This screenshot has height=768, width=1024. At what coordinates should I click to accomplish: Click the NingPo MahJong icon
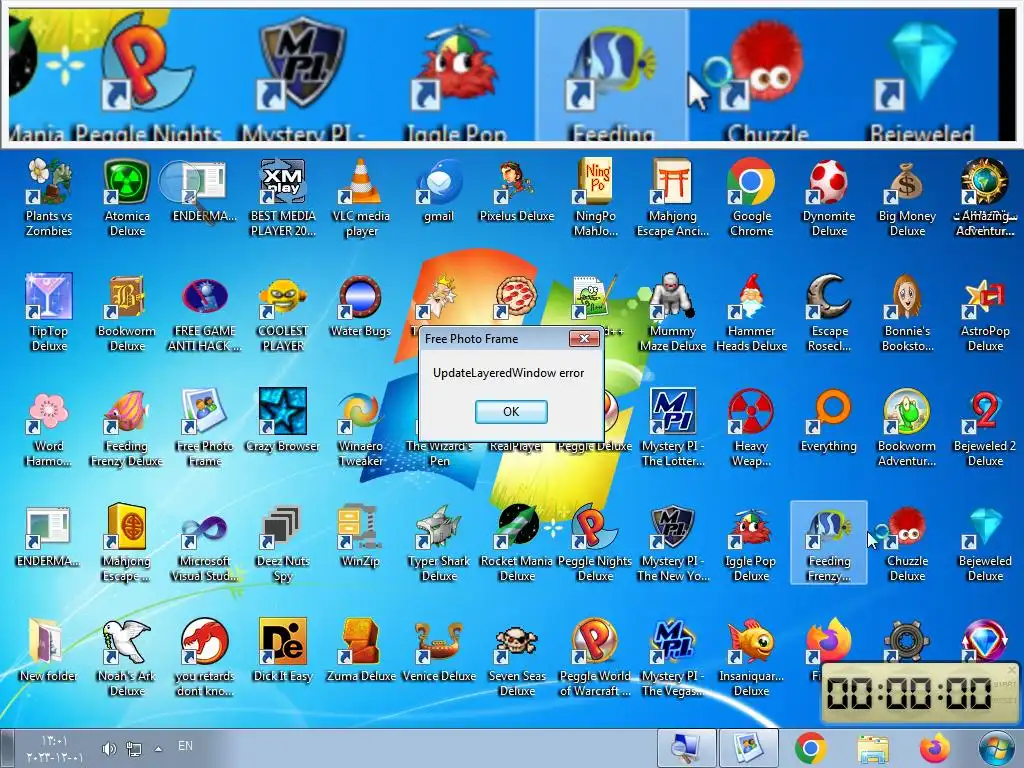coord(595,198)
